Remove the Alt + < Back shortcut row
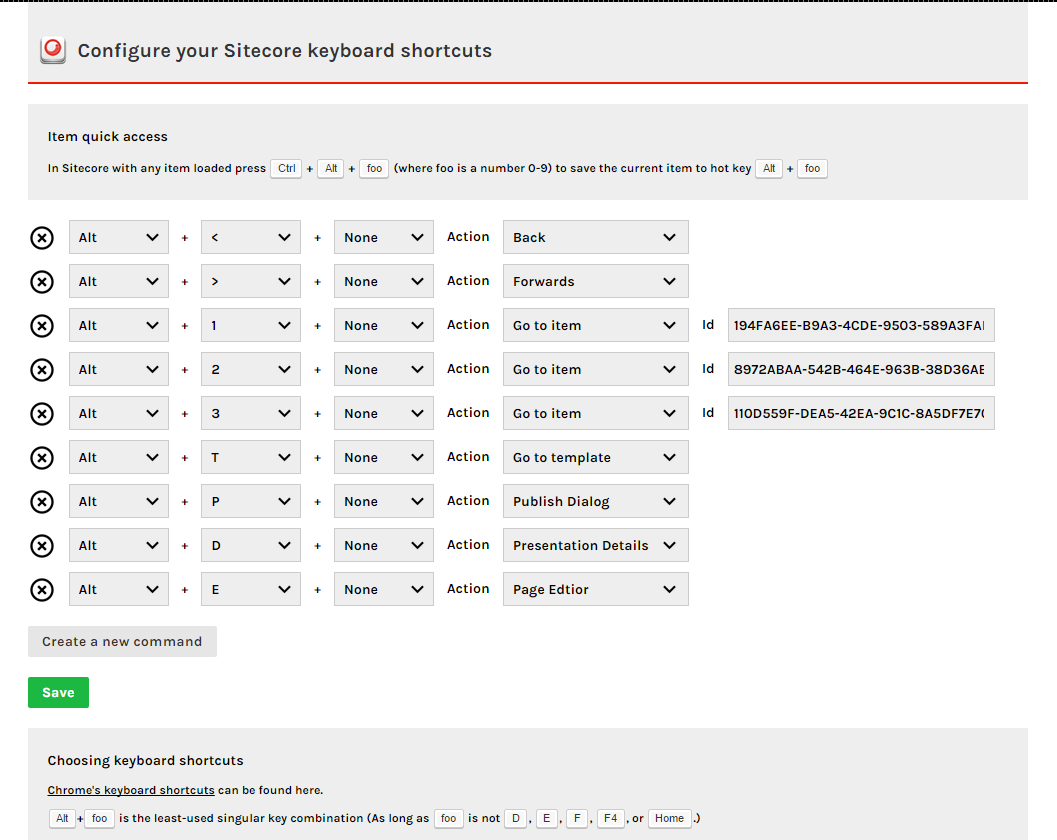The image size is (1057, 840). 42,238
